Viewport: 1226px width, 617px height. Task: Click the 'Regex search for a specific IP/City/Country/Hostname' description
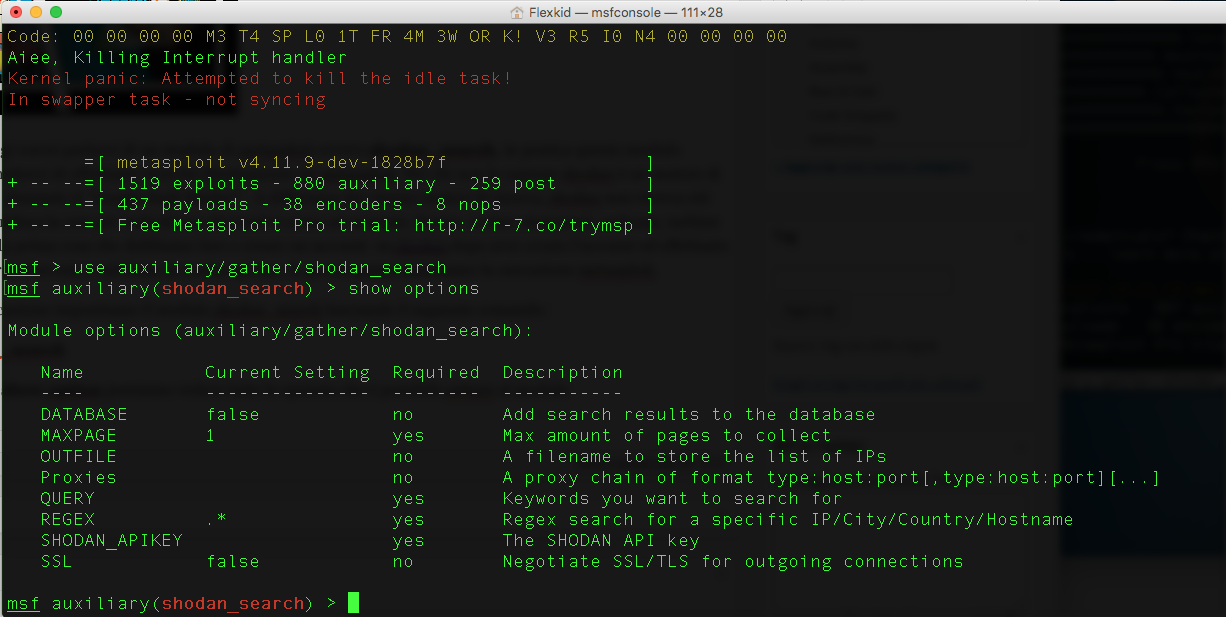[x=788, y=519]
